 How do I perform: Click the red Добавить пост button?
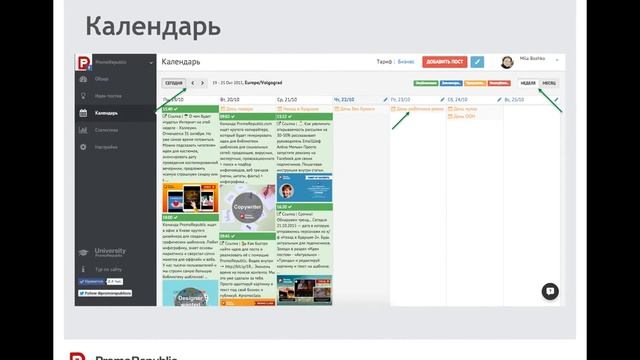coord(444,62)
